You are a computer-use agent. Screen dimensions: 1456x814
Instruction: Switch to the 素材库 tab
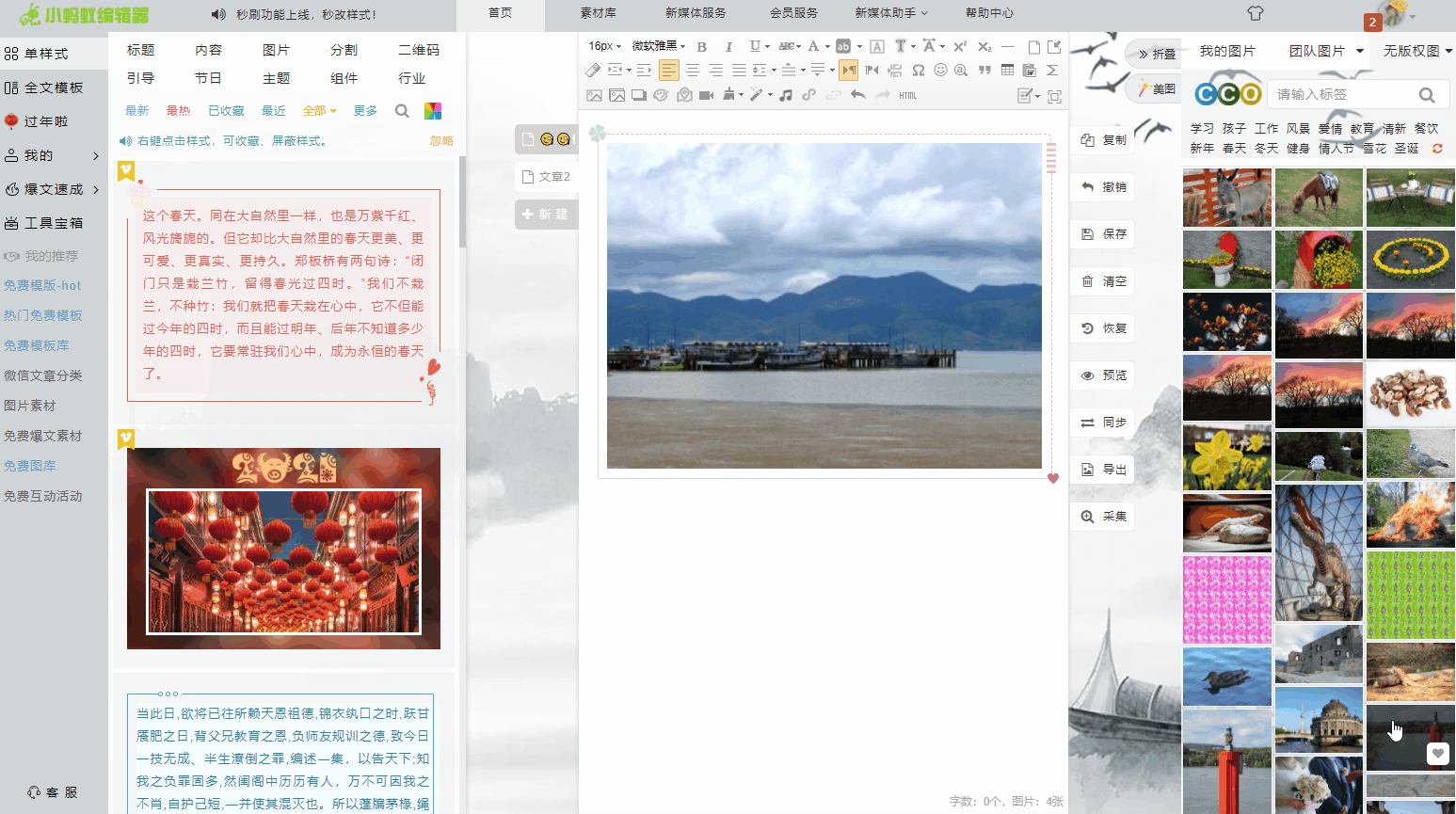(x=598, y=13)
